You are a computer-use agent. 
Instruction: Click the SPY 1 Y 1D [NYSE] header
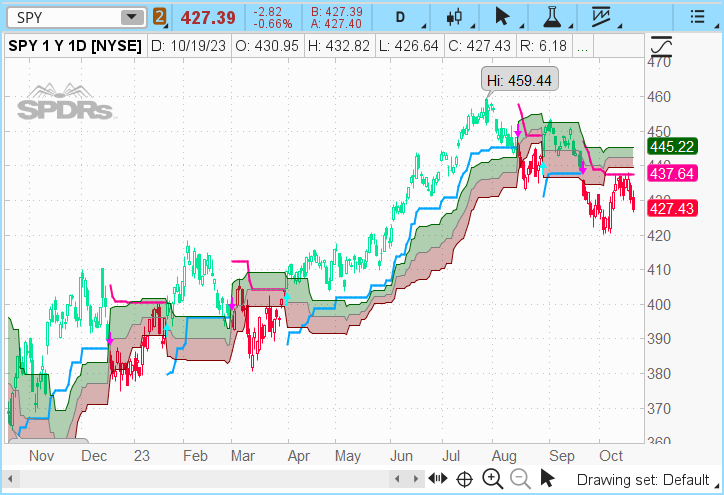[75, 46]
